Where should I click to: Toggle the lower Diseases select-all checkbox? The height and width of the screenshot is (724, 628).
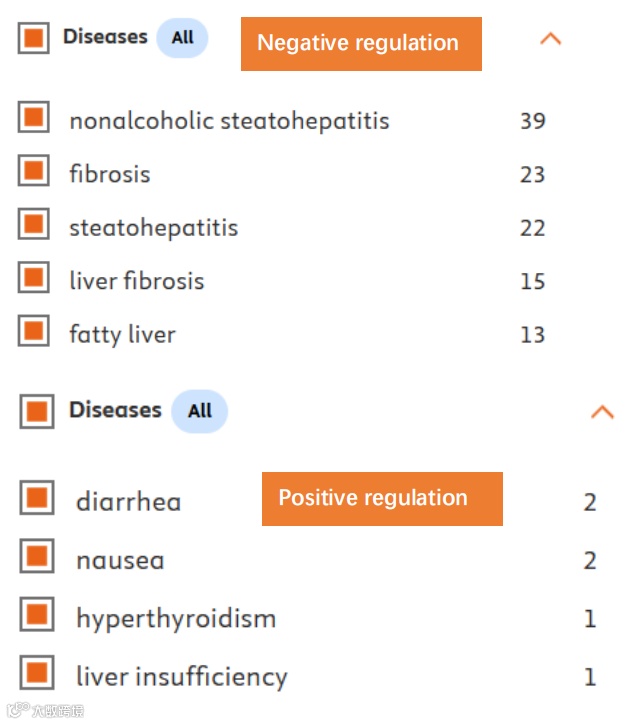click(37, 411)
